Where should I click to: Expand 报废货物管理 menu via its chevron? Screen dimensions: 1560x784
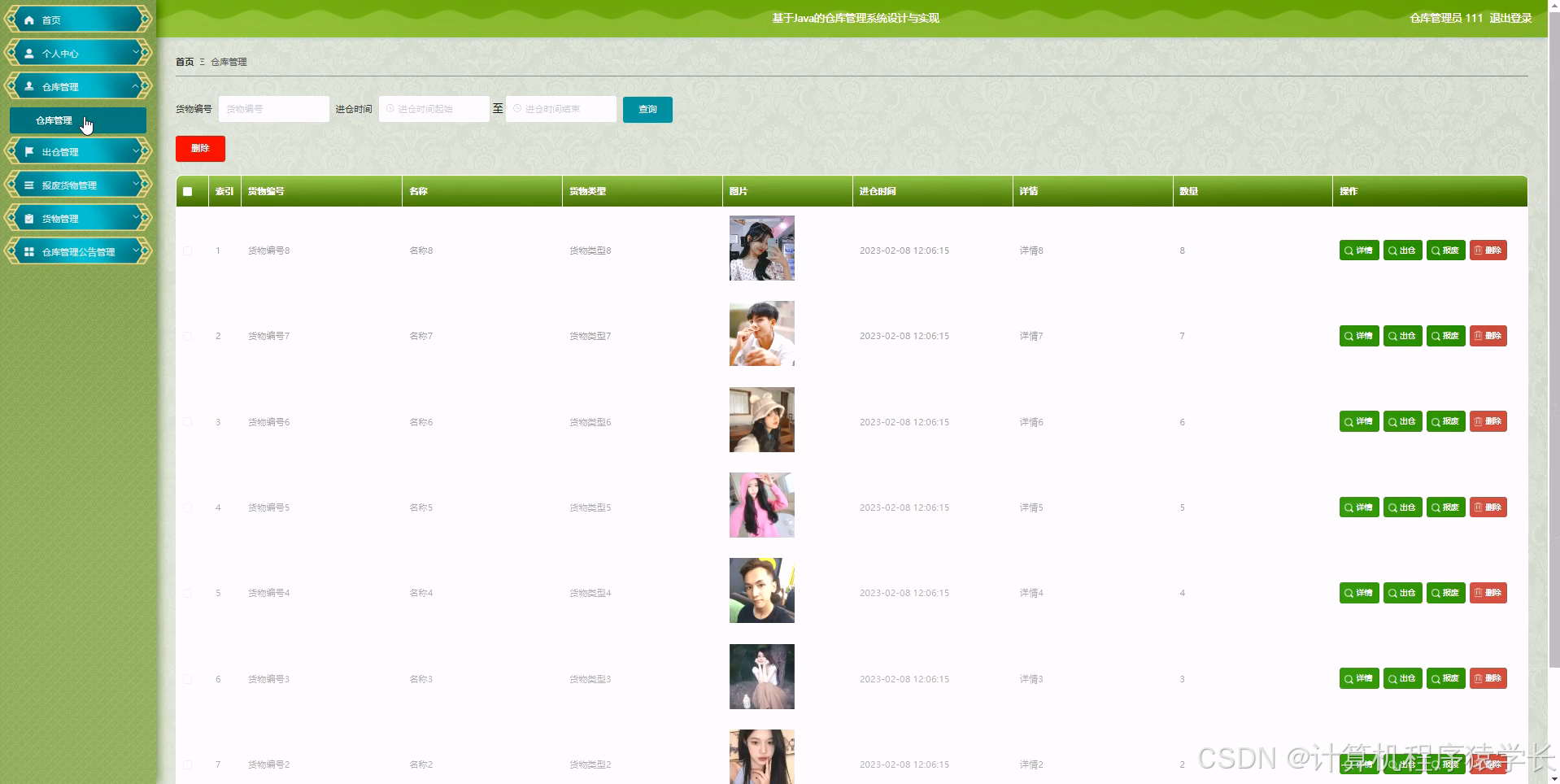pyautogui.click(x=136, y=185)
